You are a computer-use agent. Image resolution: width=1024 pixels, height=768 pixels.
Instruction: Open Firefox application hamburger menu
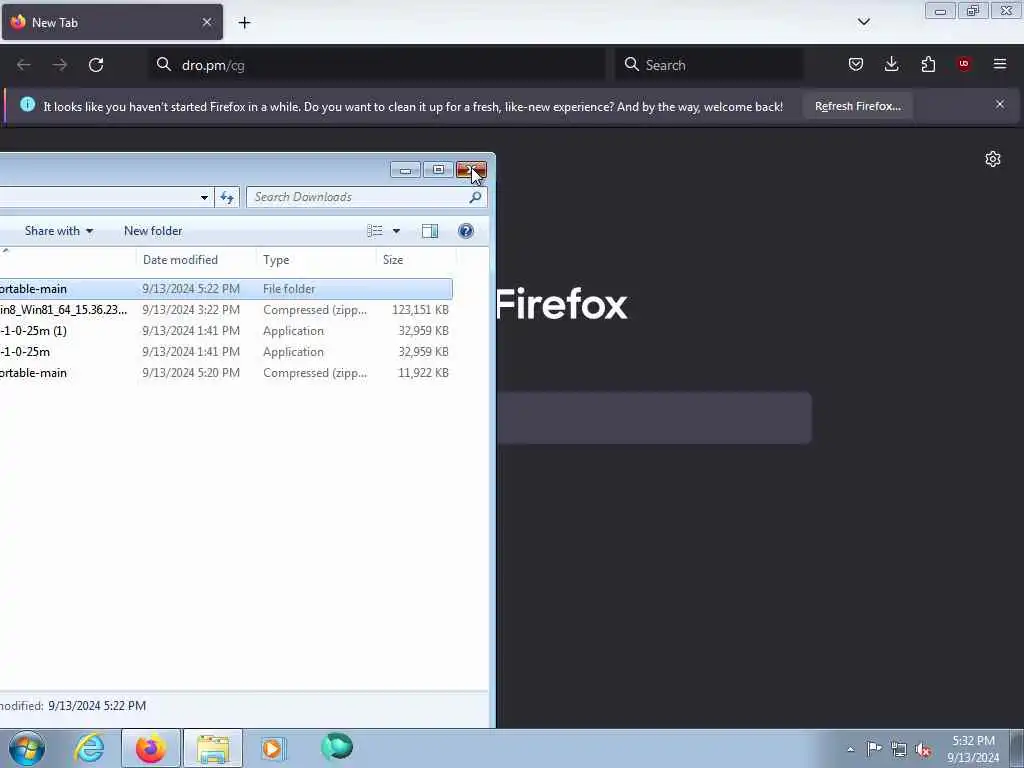pyautogui.click(x=1000, y=64)
